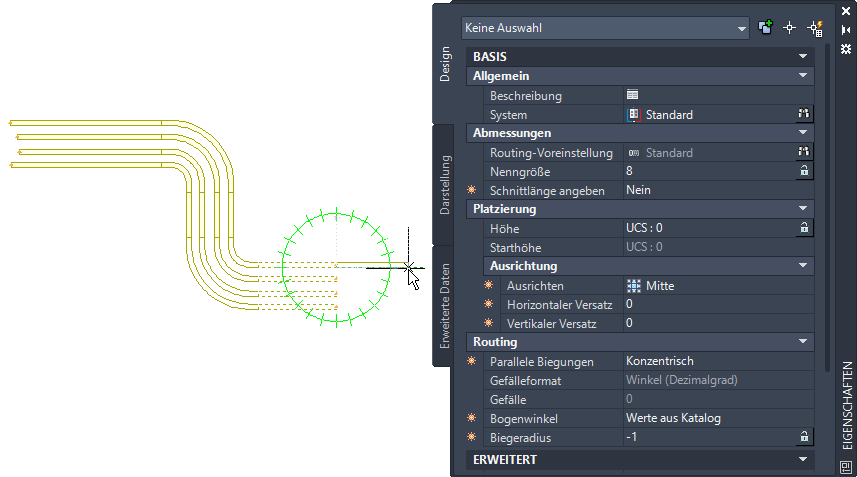Collapse the Allgemein section
The image size is (857, 477).
coord(803,75)
